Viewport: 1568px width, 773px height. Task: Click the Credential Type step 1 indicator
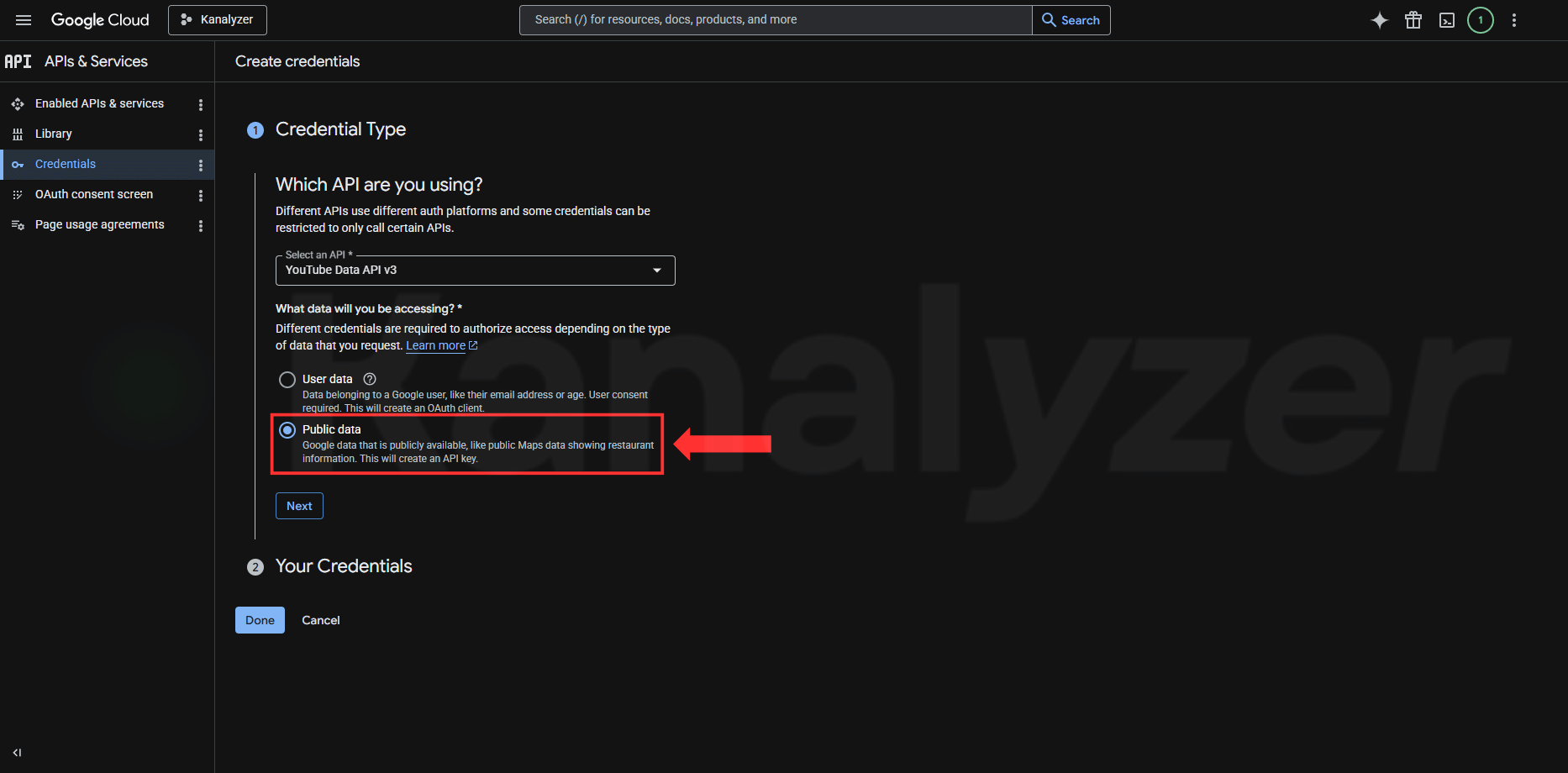point(255,130)
